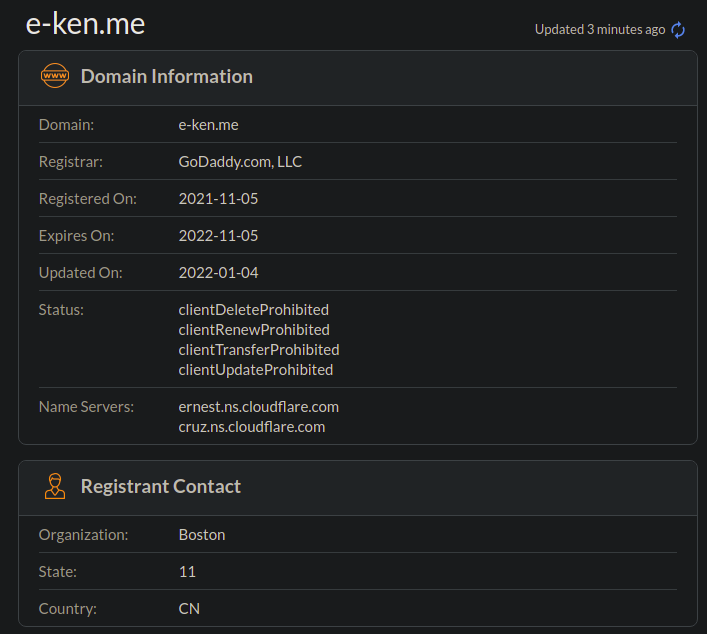
Task: Click the Registered On date 2021-11-05
Action: (218, 199)
